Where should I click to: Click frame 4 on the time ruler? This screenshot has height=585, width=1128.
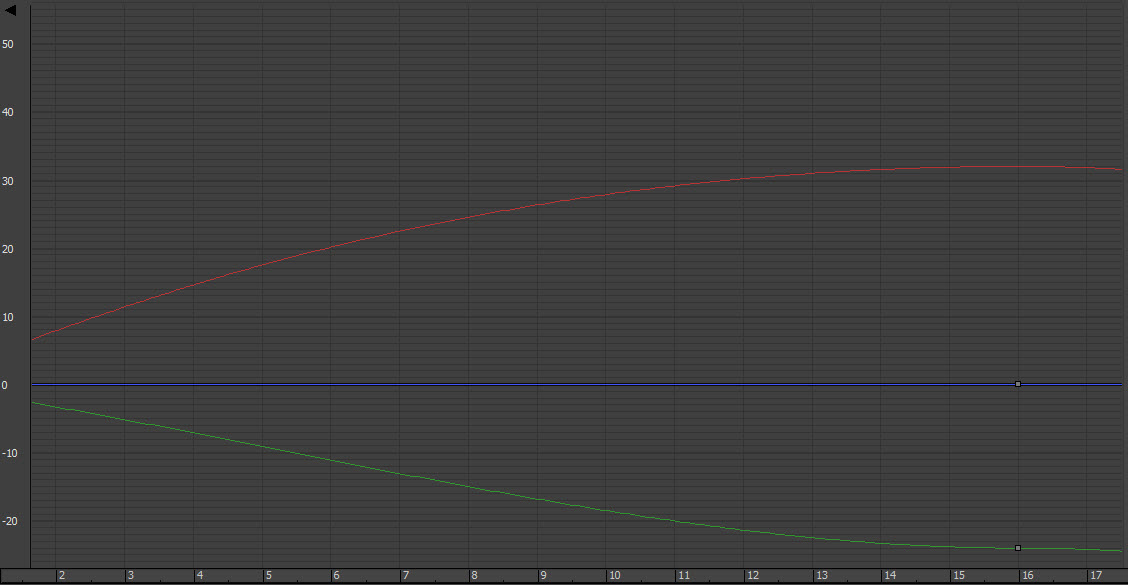[x=199, y=576]
